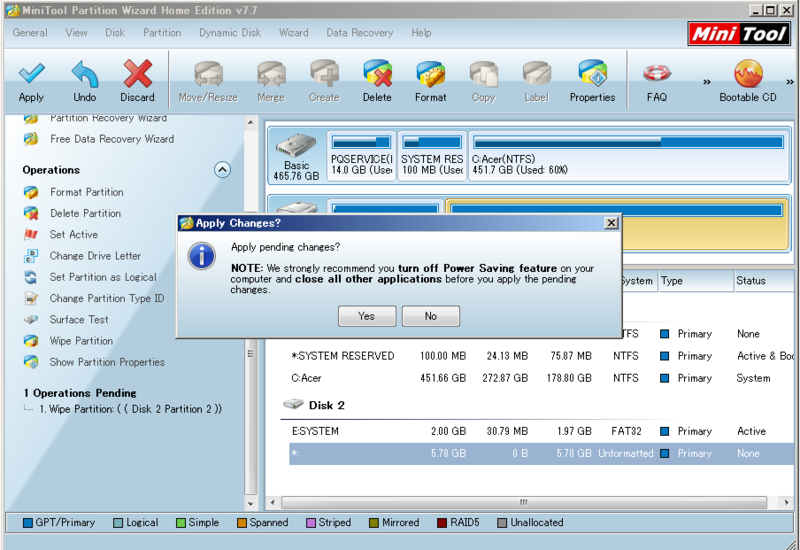The height and width of the screenshot is (550, 800).
Task: Select pending Wipe Partition operation entry
Action: coord(131,409)
